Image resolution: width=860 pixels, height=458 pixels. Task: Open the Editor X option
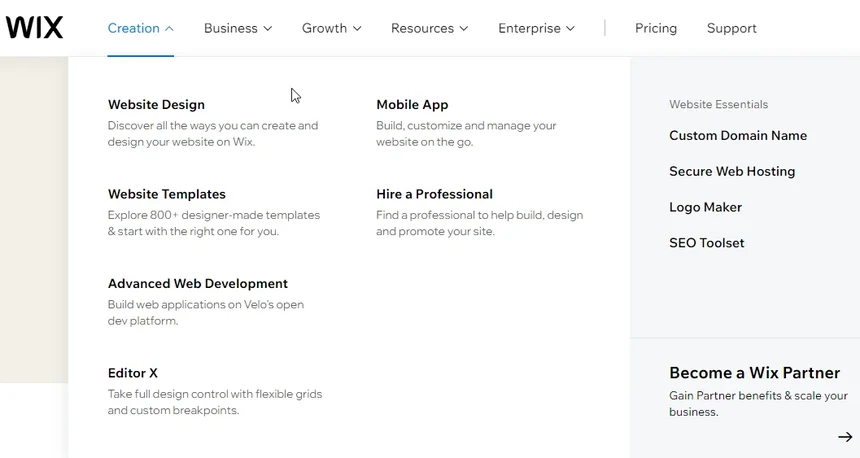133,373
